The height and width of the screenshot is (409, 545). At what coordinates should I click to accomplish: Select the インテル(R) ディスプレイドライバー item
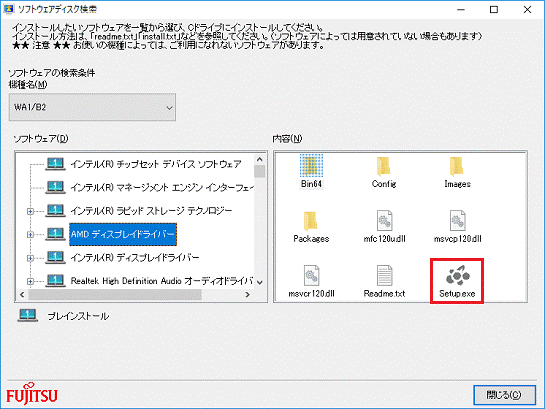coord(135,257)
